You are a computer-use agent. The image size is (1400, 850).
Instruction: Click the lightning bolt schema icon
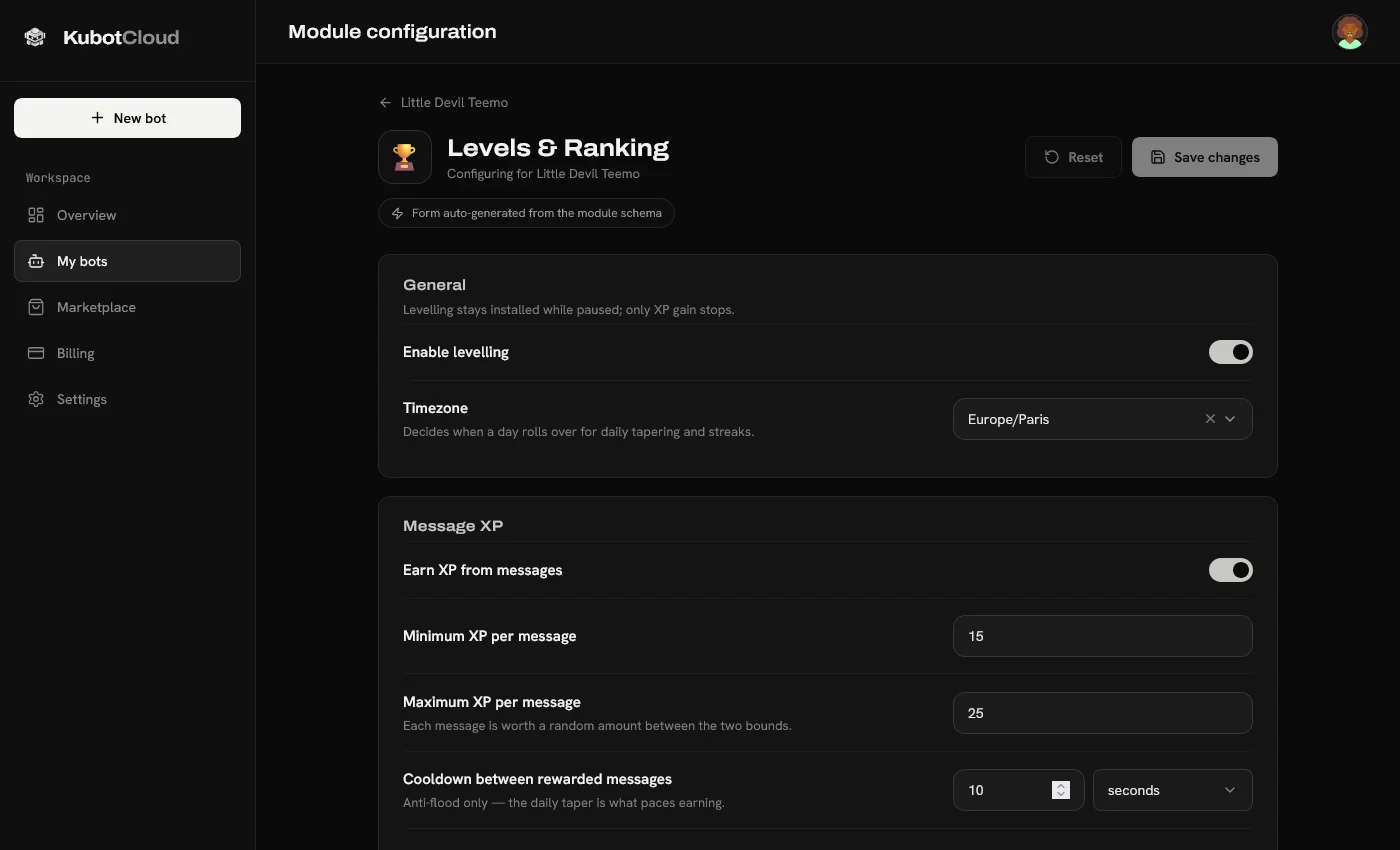click(397, 213)
